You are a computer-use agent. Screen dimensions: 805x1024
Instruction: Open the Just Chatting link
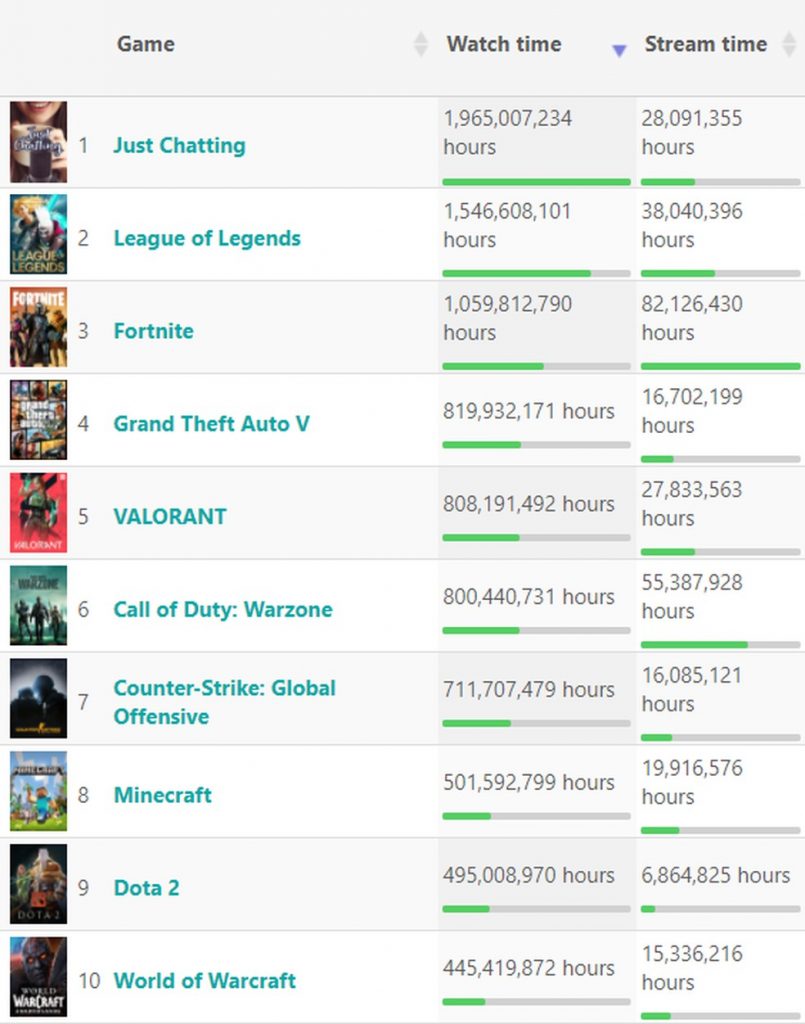click(179, 146)
